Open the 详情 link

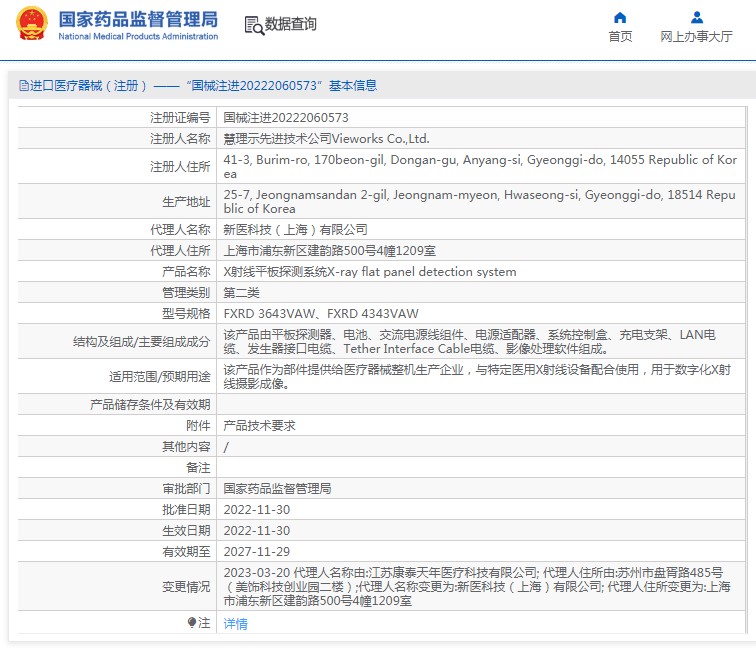coord(235,623)
